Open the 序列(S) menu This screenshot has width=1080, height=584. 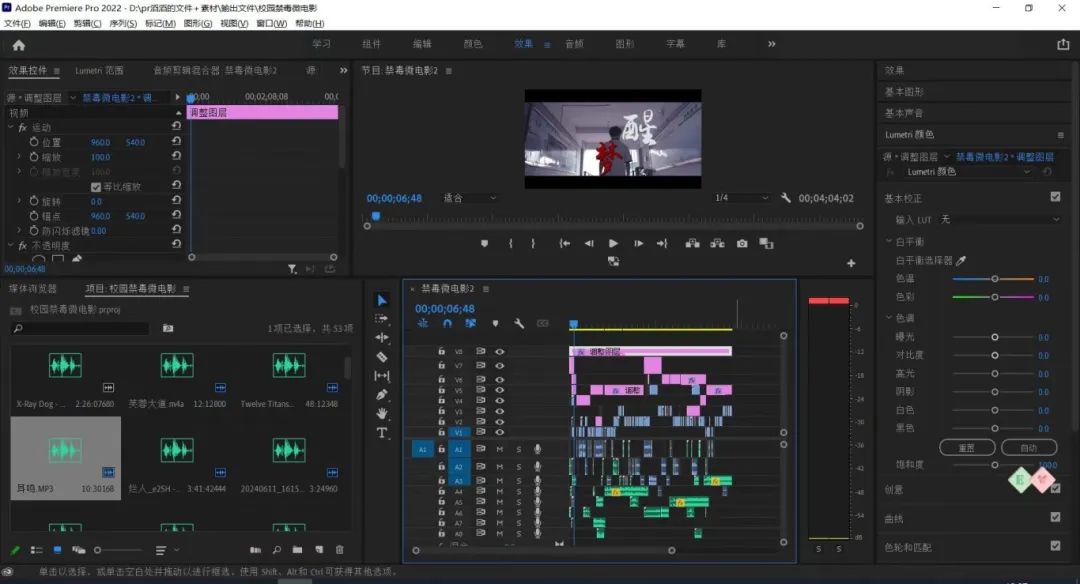click(x=123, y=23)
